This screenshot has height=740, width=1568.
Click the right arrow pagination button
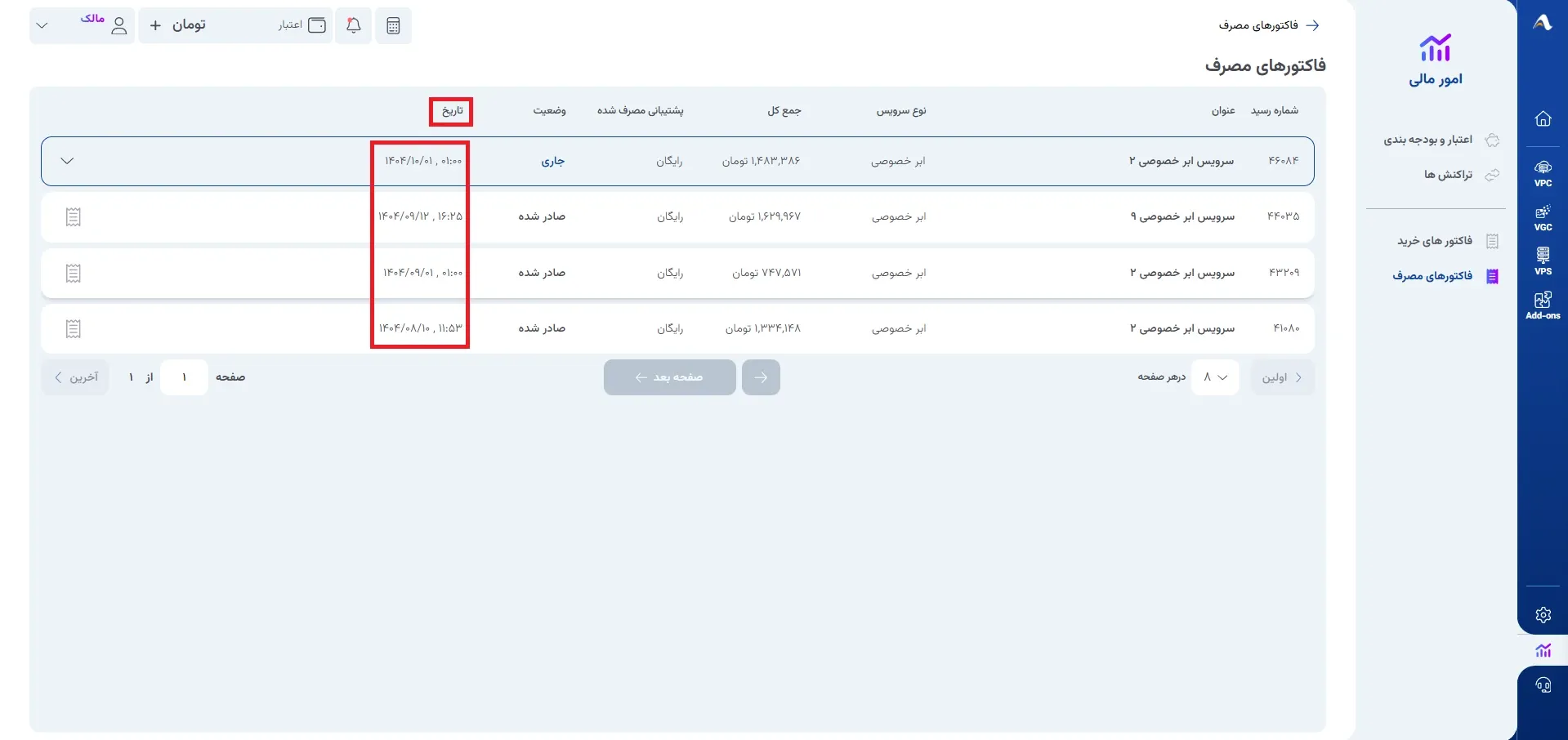[761, 377]
